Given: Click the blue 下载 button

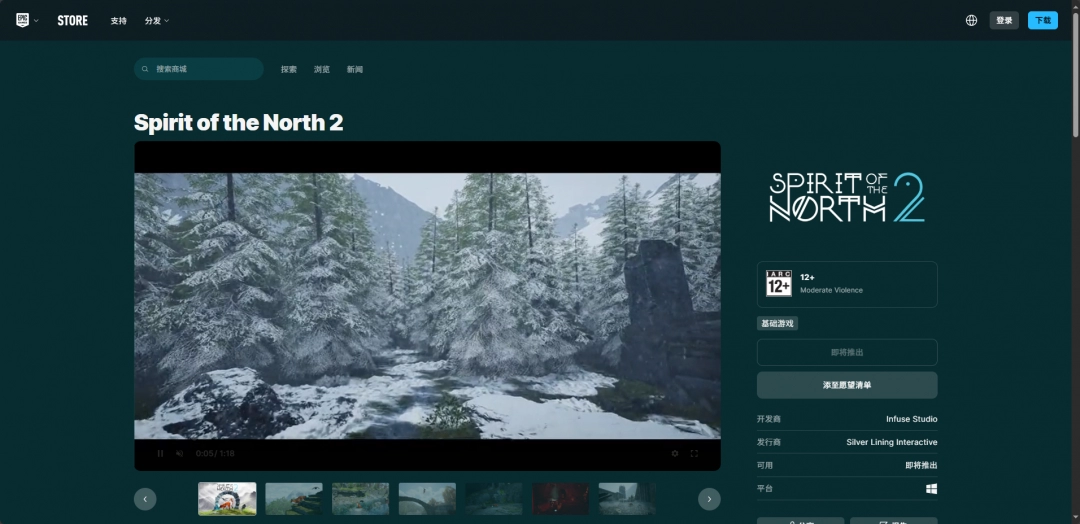Looking at the screenshot, I should [x=1043, y=20].
